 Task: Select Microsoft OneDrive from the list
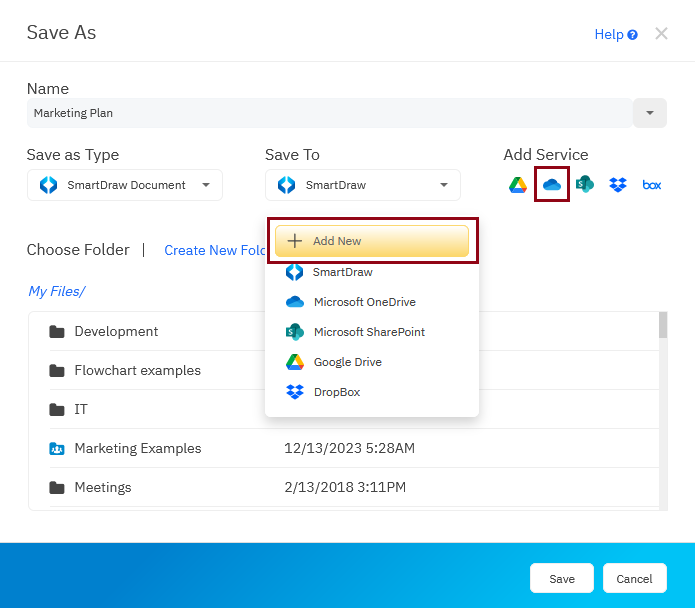[x=364, y=302]
